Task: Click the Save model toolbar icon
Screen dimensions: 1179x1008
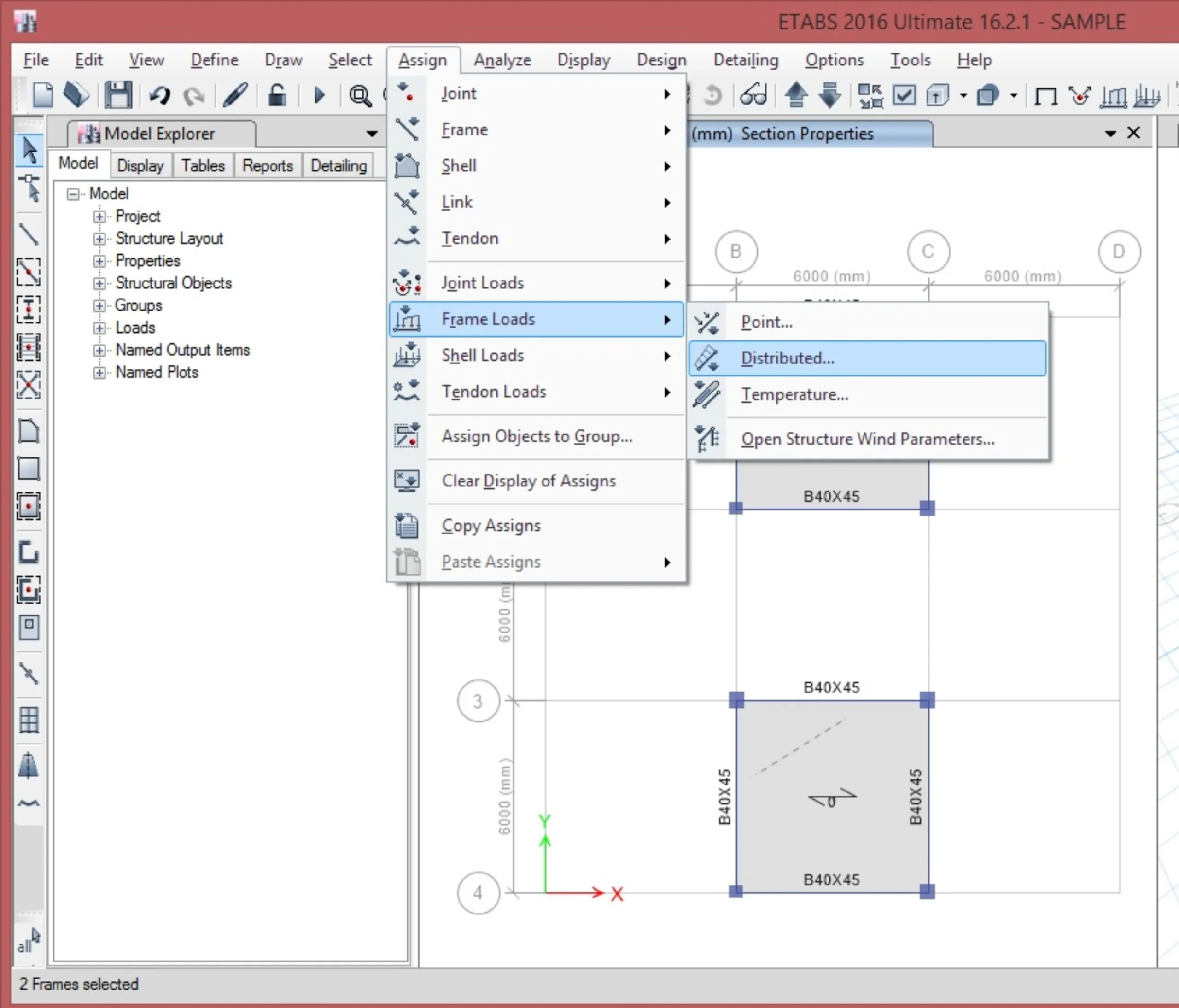Action: tap(118, 95)
